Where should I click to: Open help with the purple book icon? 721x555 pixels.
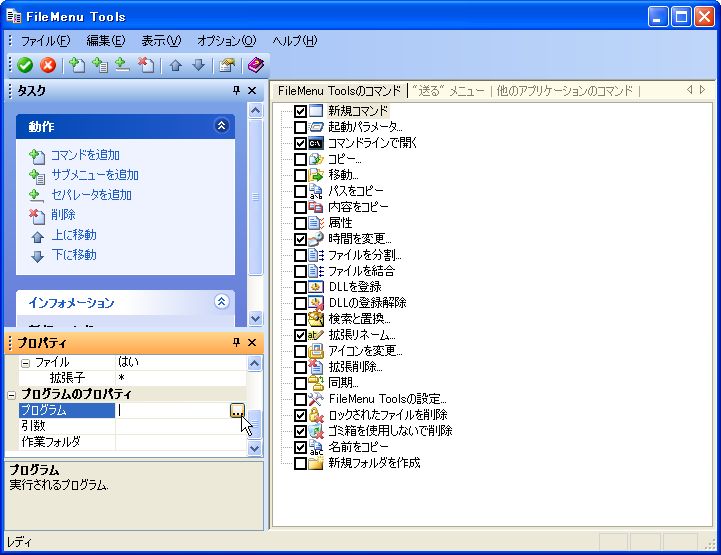click(256, 65)
